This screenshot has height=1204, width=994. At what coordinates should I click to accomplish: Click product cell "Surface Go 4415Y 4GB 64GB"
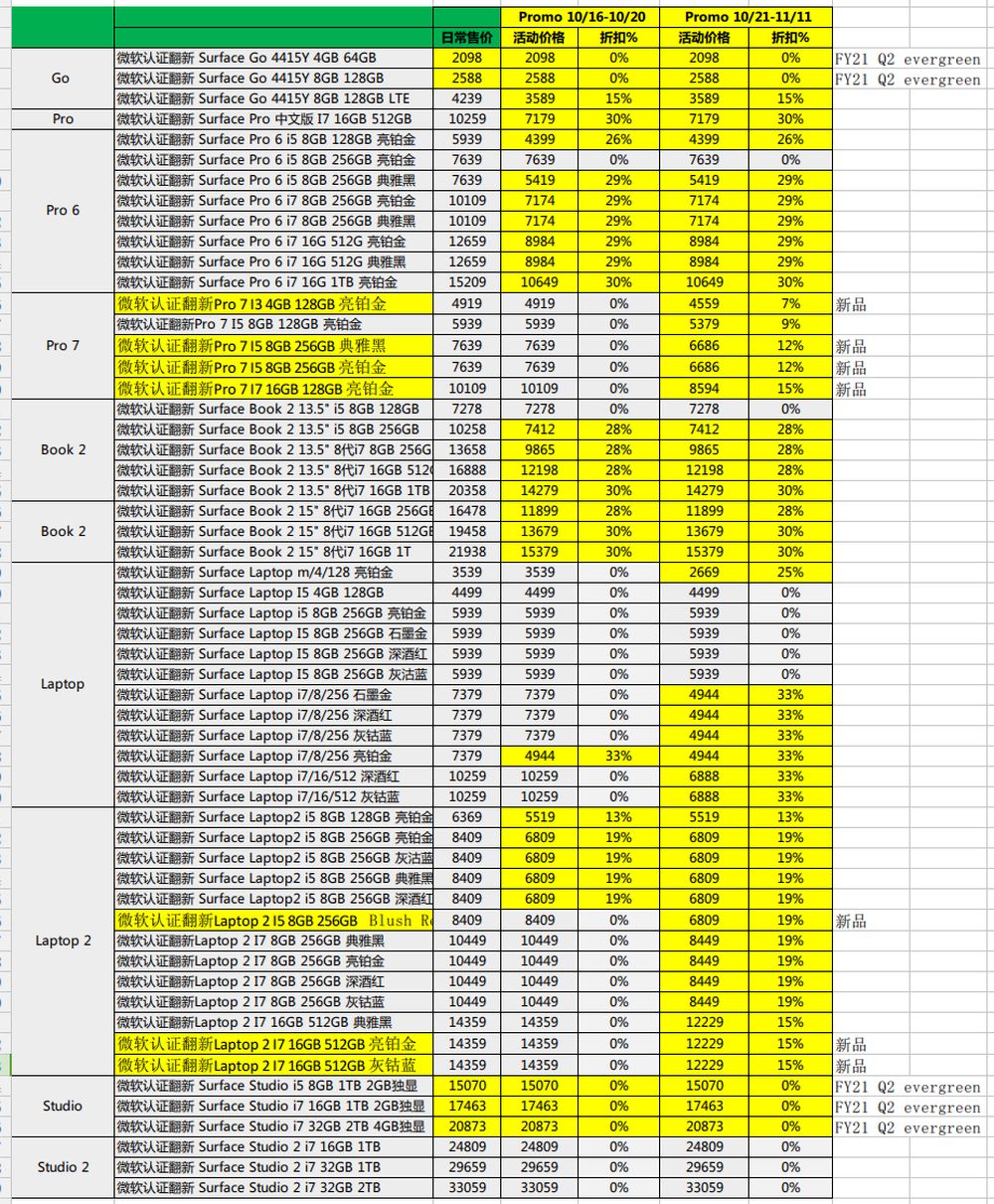(x=273, y=58)
